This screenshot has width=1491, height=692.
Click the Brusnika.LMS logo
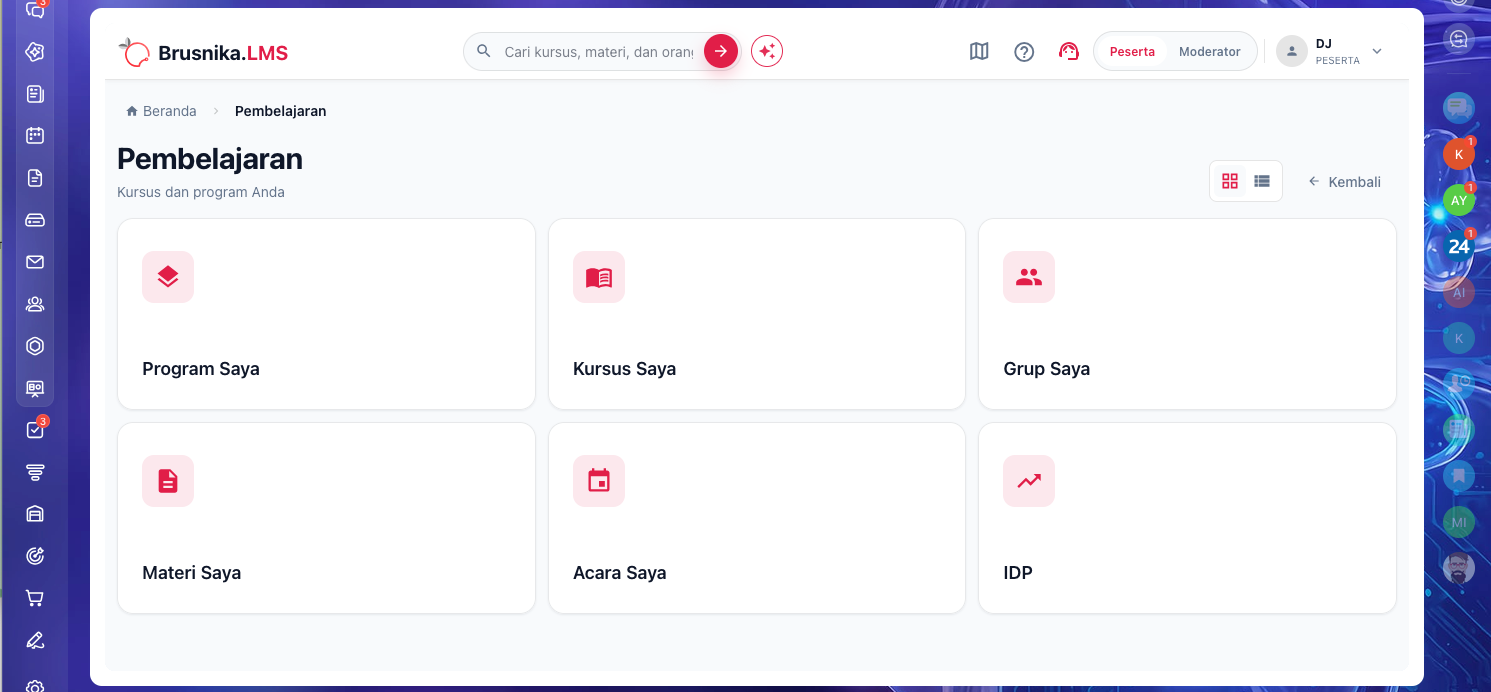click(203, 52)
